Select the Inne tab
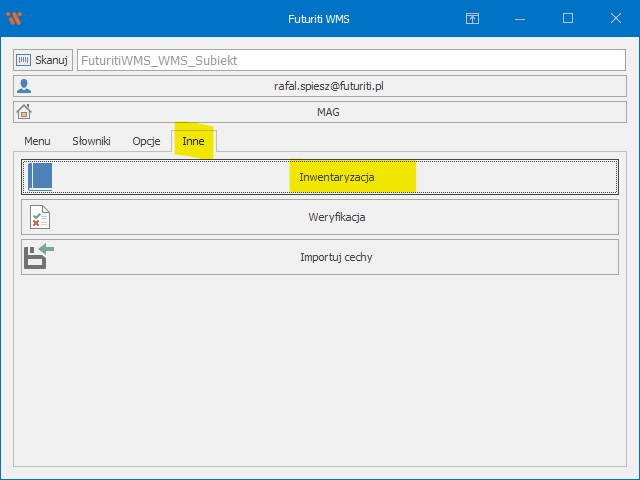The width and height of the screenshot is (640, 480). [193, 141]
